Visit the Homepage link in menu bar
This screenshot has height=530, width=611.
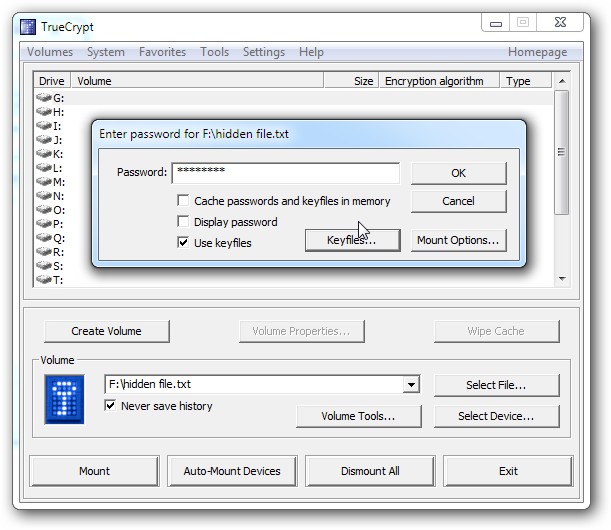537,52
